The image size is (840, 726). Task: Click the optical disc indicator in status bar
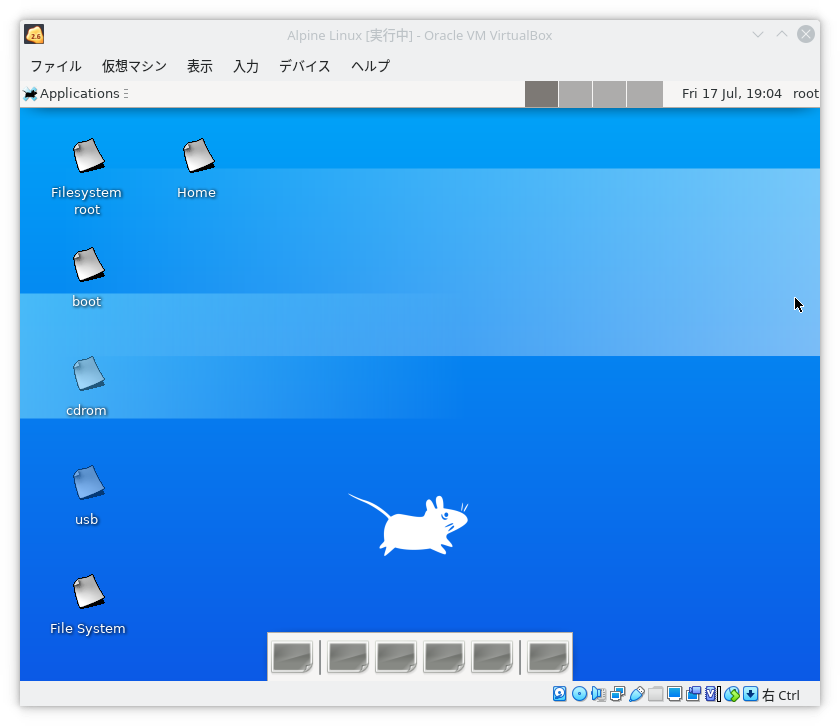click(579, 694)
